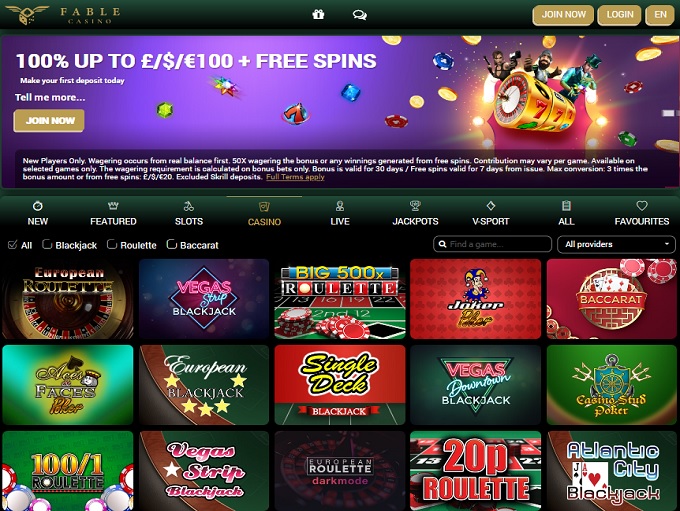Select the V-SPORT diamond icon category
This screenshot has height=511, width=680.
(490, 206)
